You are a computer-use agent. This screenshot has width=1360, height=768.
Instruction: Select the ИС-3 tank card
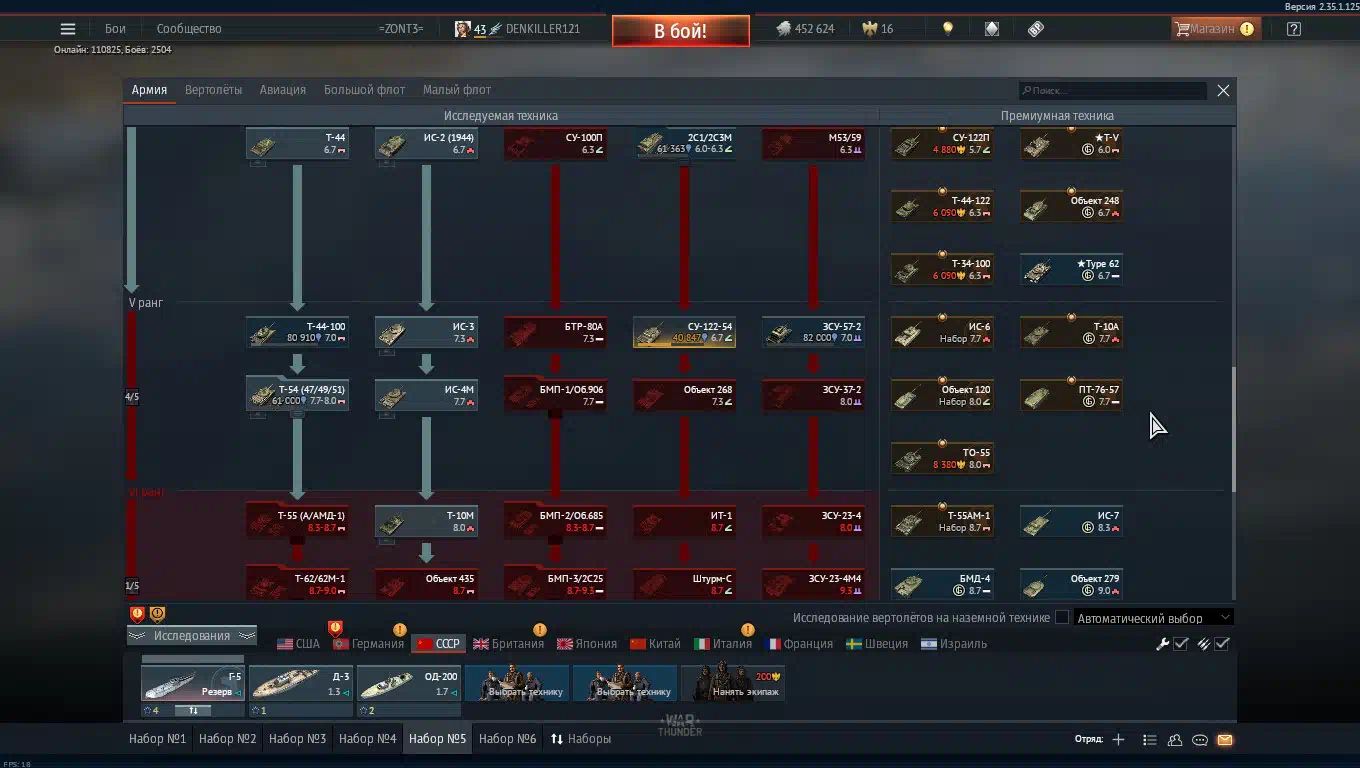(426, 333)
